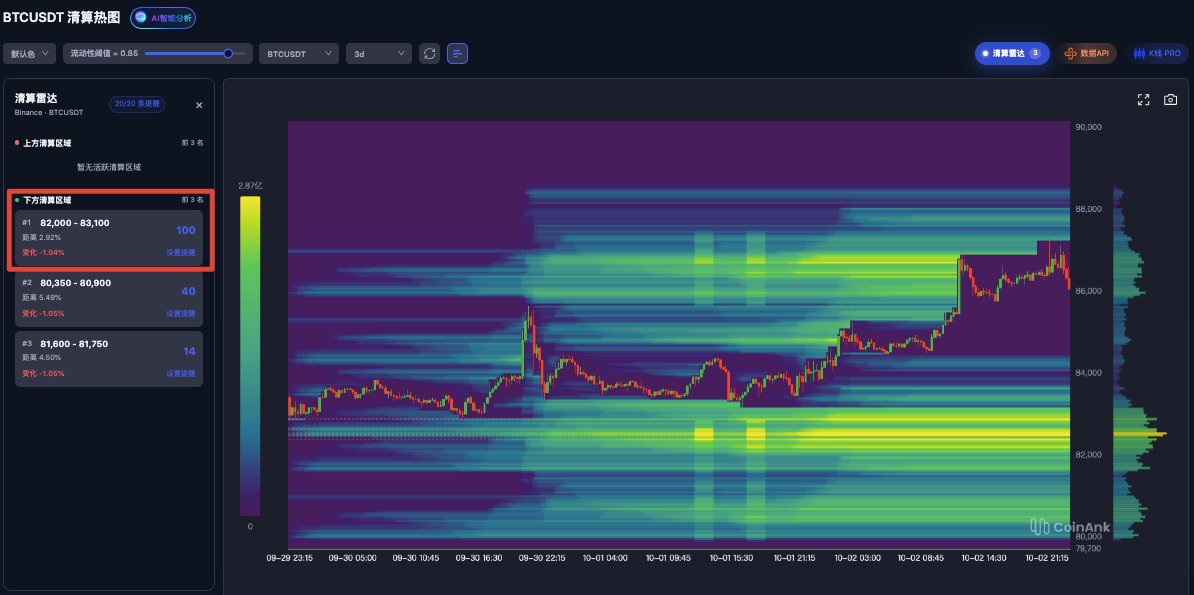
Task: Click the 20/20 条提醒 badge
Action: pyautogui.click(x=137, y=104)
